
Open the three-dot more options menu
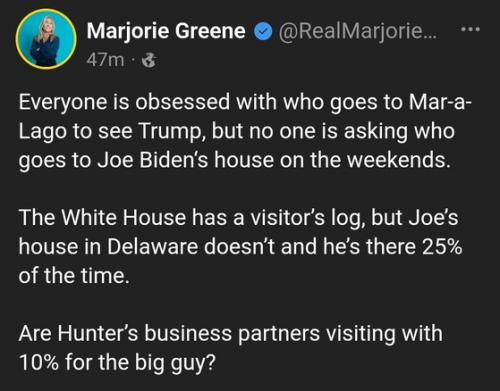(x=470, y=30)
